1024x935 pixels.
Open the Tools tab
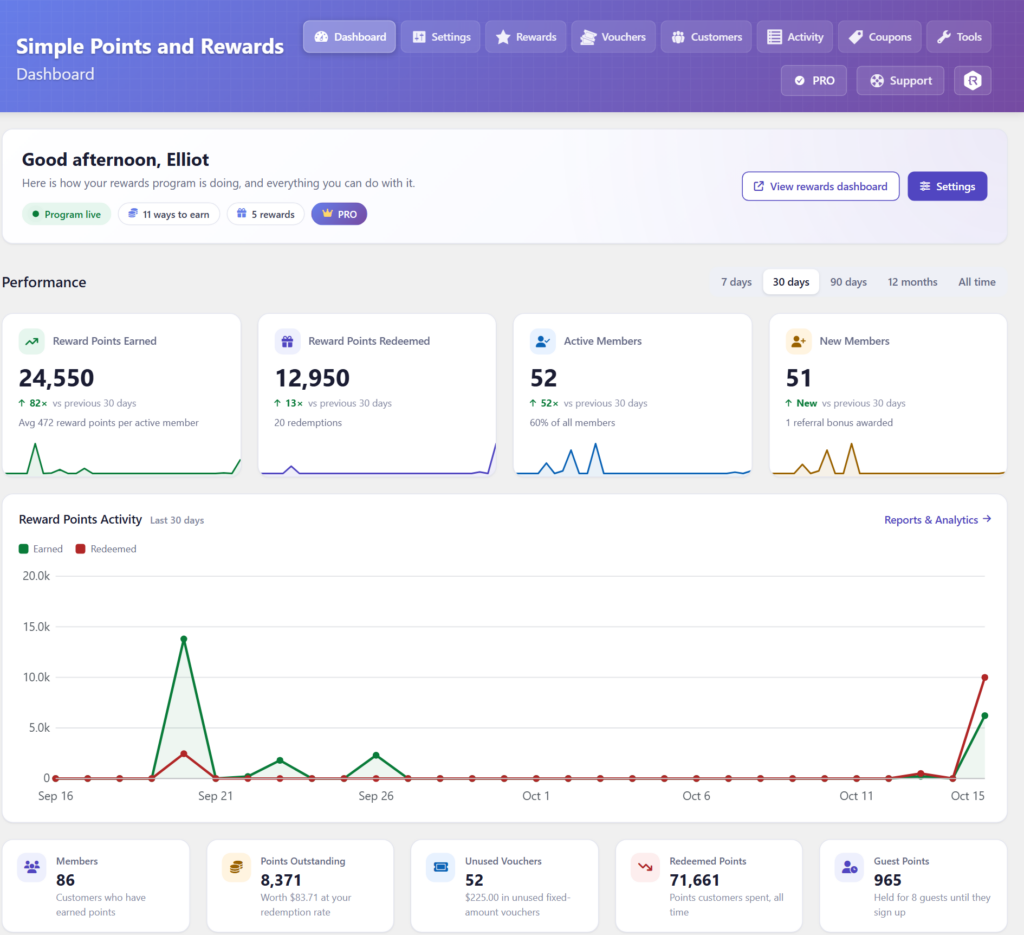pos(959,37)
